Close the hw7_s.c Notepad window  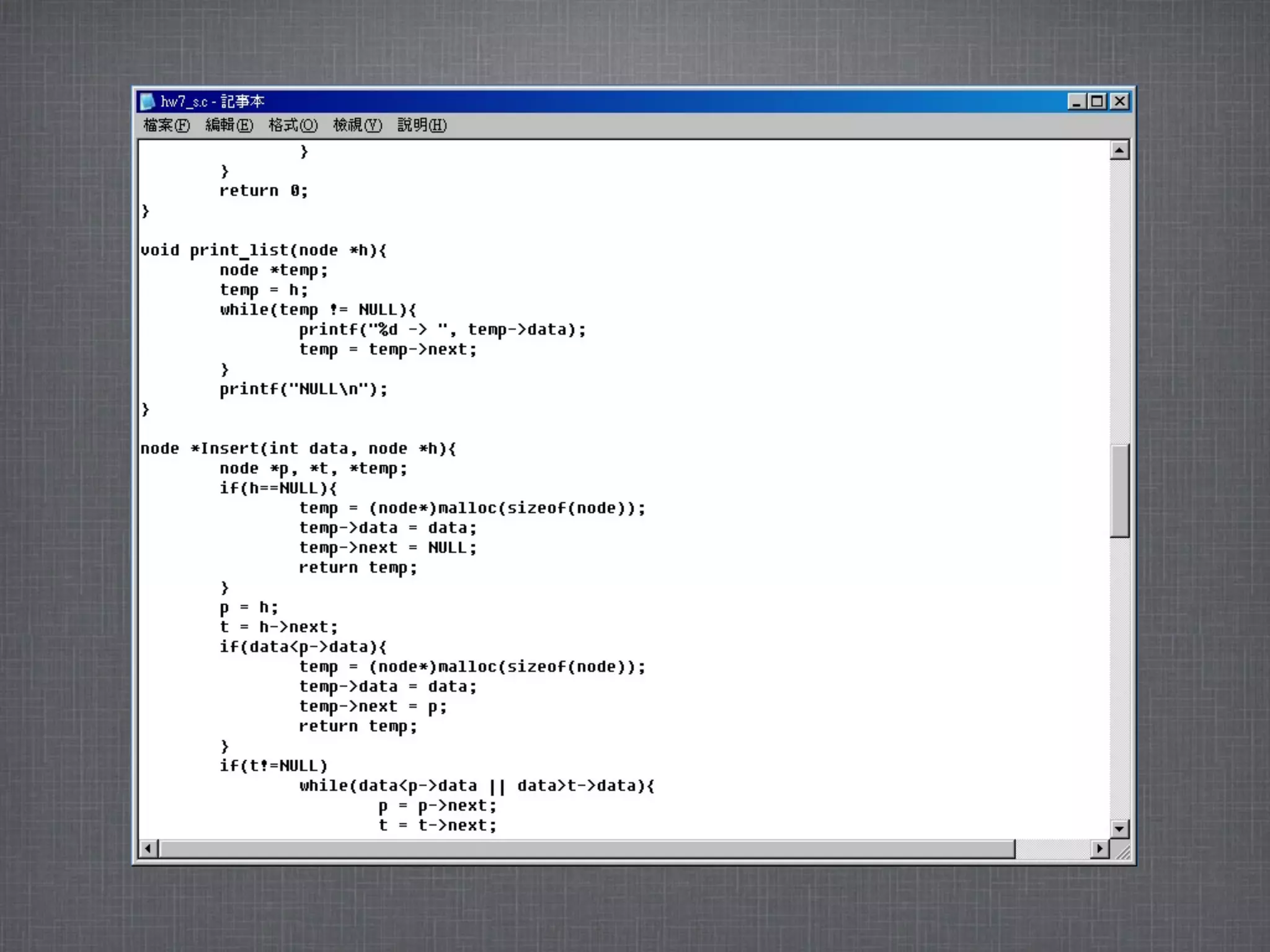pyautogui.click(x=1120, y=102)
